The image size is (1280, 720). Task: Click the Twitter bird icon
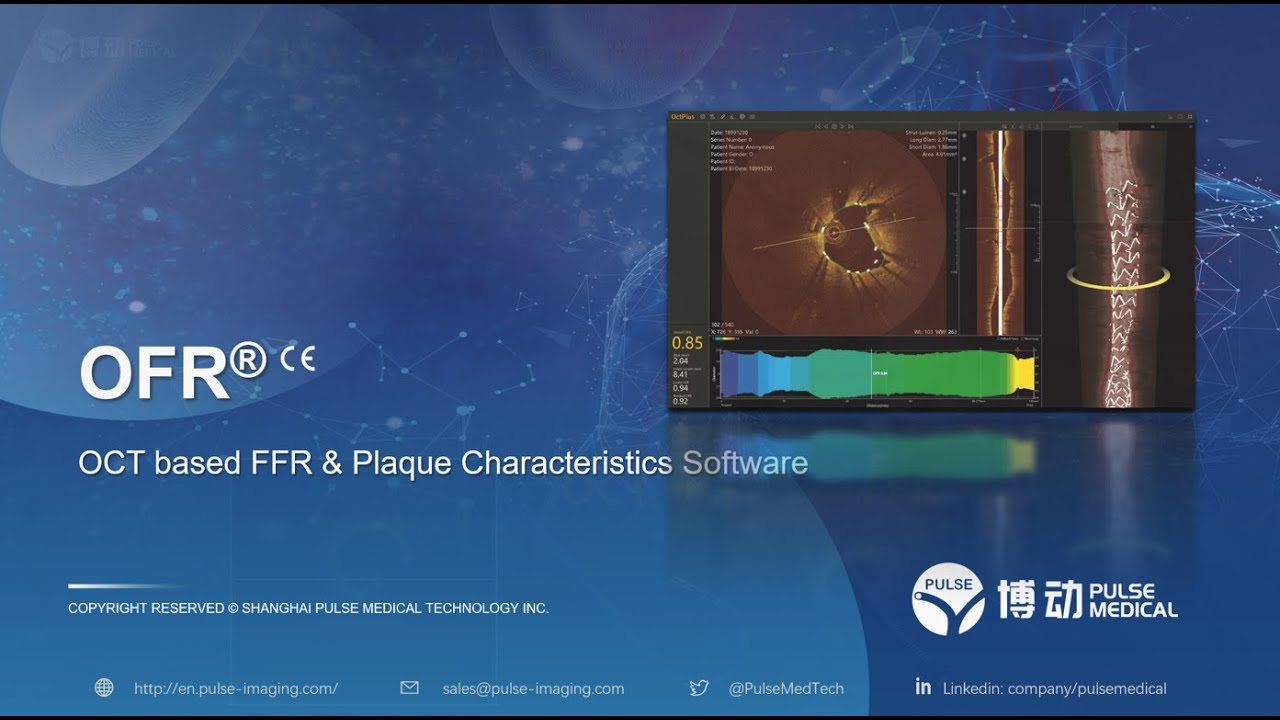click(x=699, y=687)
